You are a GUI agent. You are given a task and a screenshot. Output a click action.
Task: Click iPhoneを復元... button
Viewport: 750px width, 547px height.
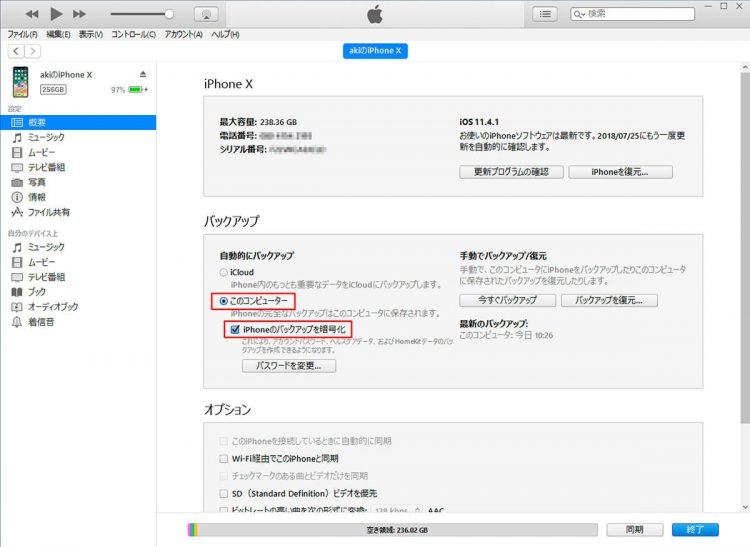[620, 172]
